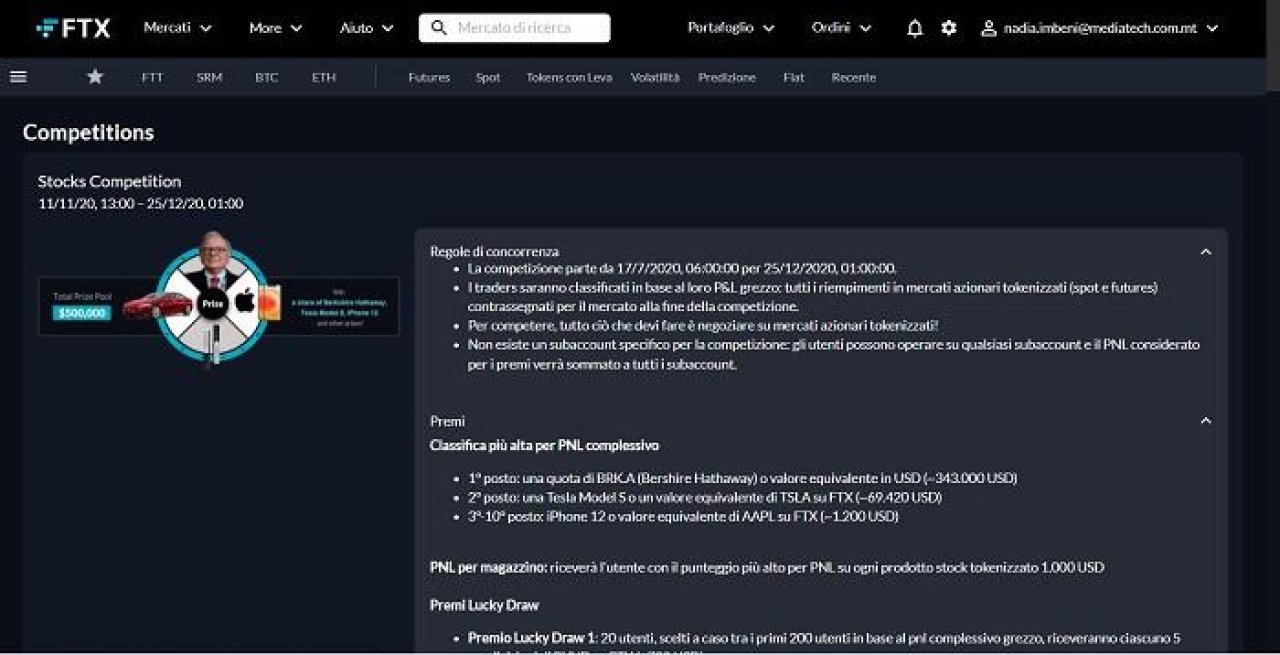Expand the More menu
The height and width of the screenshot is (655, 1280).
(x=276, y=28)
